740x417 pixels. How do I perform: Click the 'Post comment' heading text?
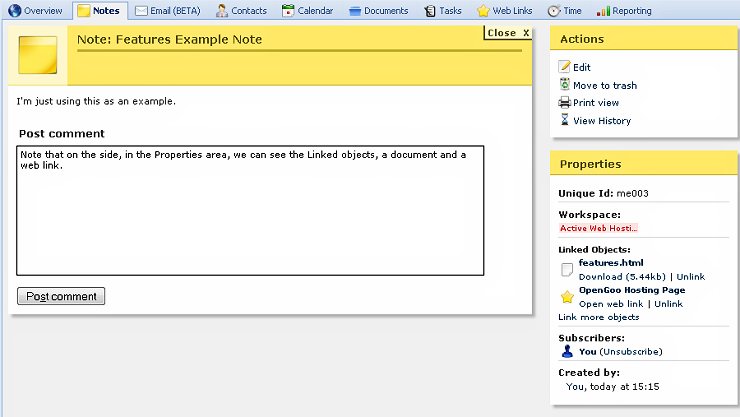tap(62, 133)
